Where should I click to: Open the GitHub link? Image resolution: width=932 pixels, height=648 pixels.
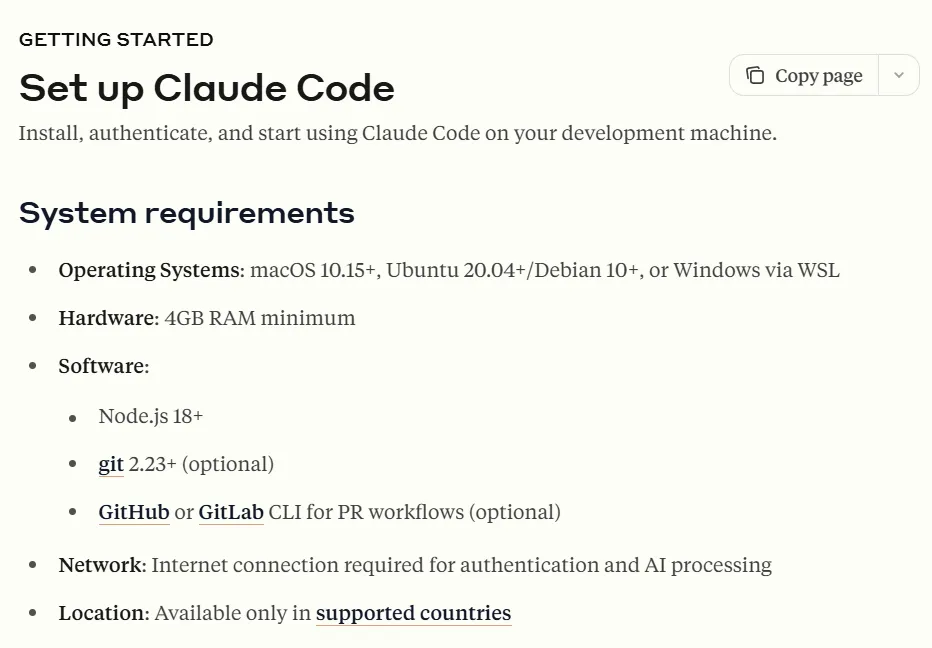(134, 512)
